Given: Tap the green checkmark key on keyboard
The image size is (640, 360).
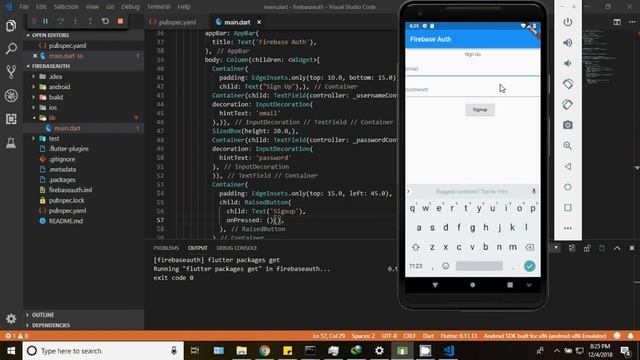Looking at the screenshot, I should [x=529, y=266].
